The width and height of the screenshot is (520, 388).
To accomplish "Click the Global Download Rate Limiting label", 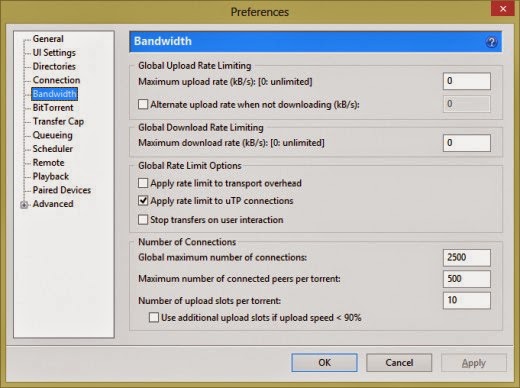I will coord(201,127).
